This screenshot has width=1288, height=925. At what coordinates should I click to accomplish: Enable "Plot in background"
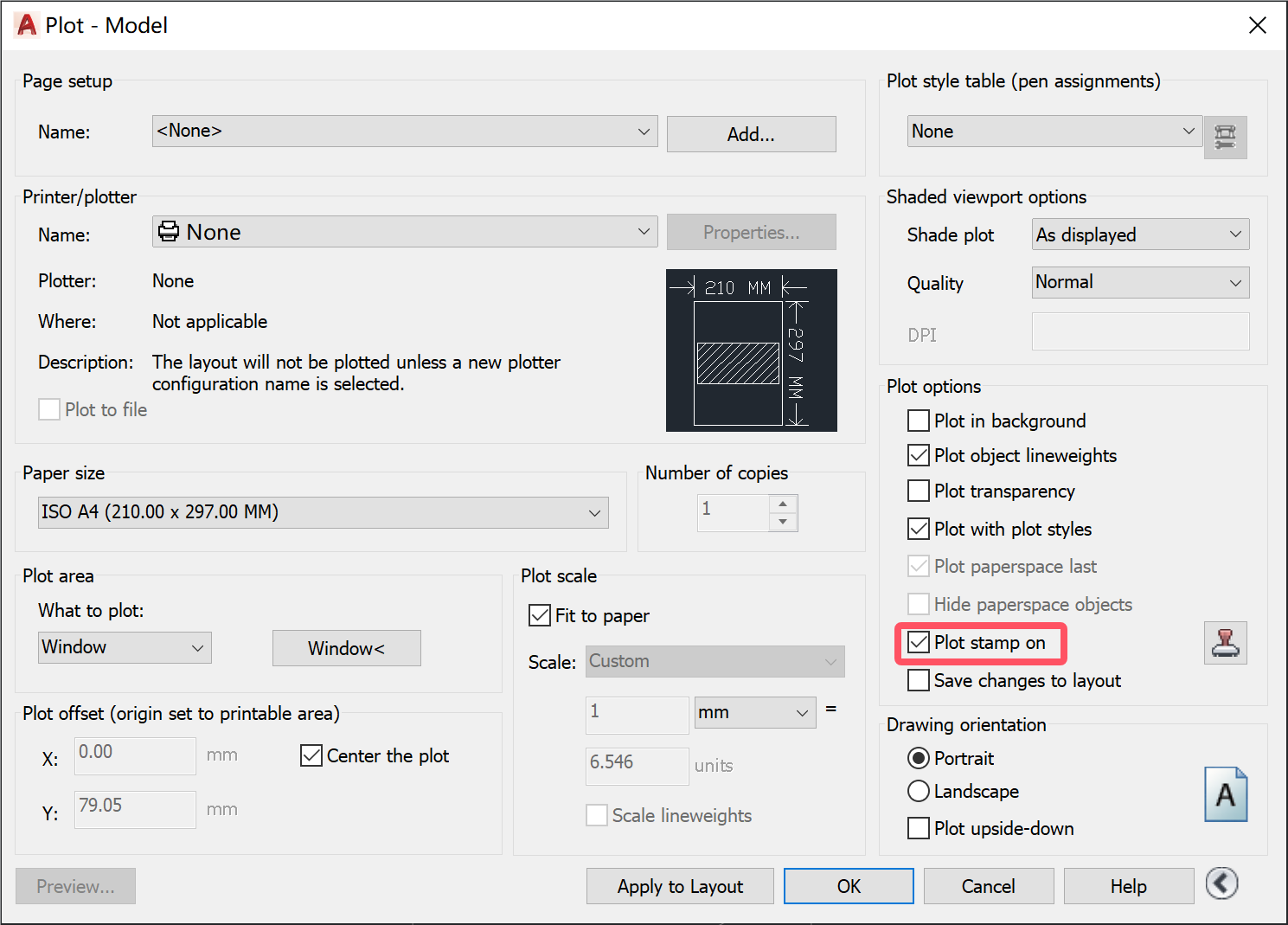point(918,421)
